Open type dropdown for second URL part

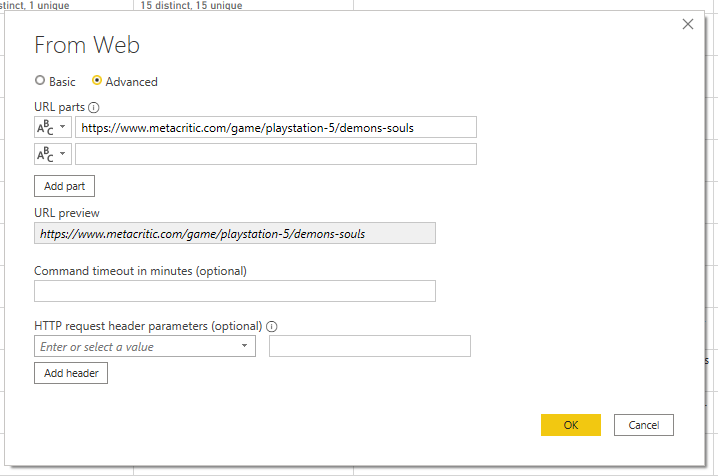point(53,154)
